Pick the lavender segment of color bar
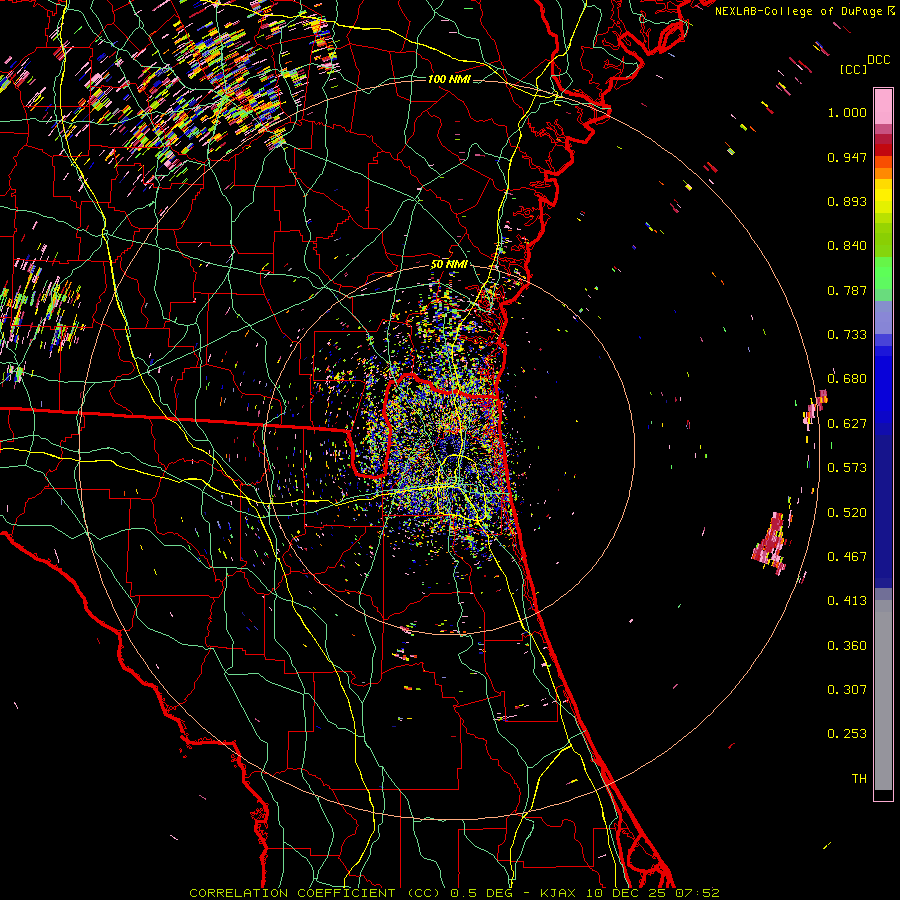 [883, 317]
